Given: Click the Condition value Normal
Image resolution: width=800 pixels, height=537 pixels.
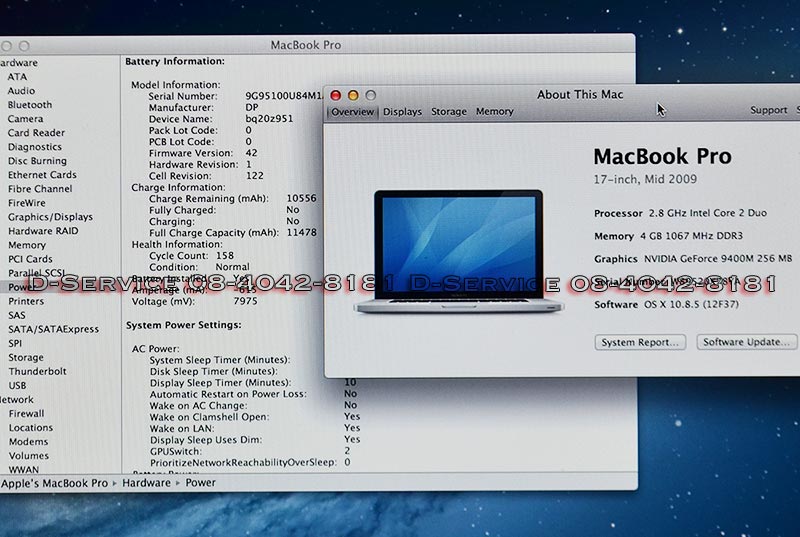Looking at the screenshot, I should click(x=233, y=267).
